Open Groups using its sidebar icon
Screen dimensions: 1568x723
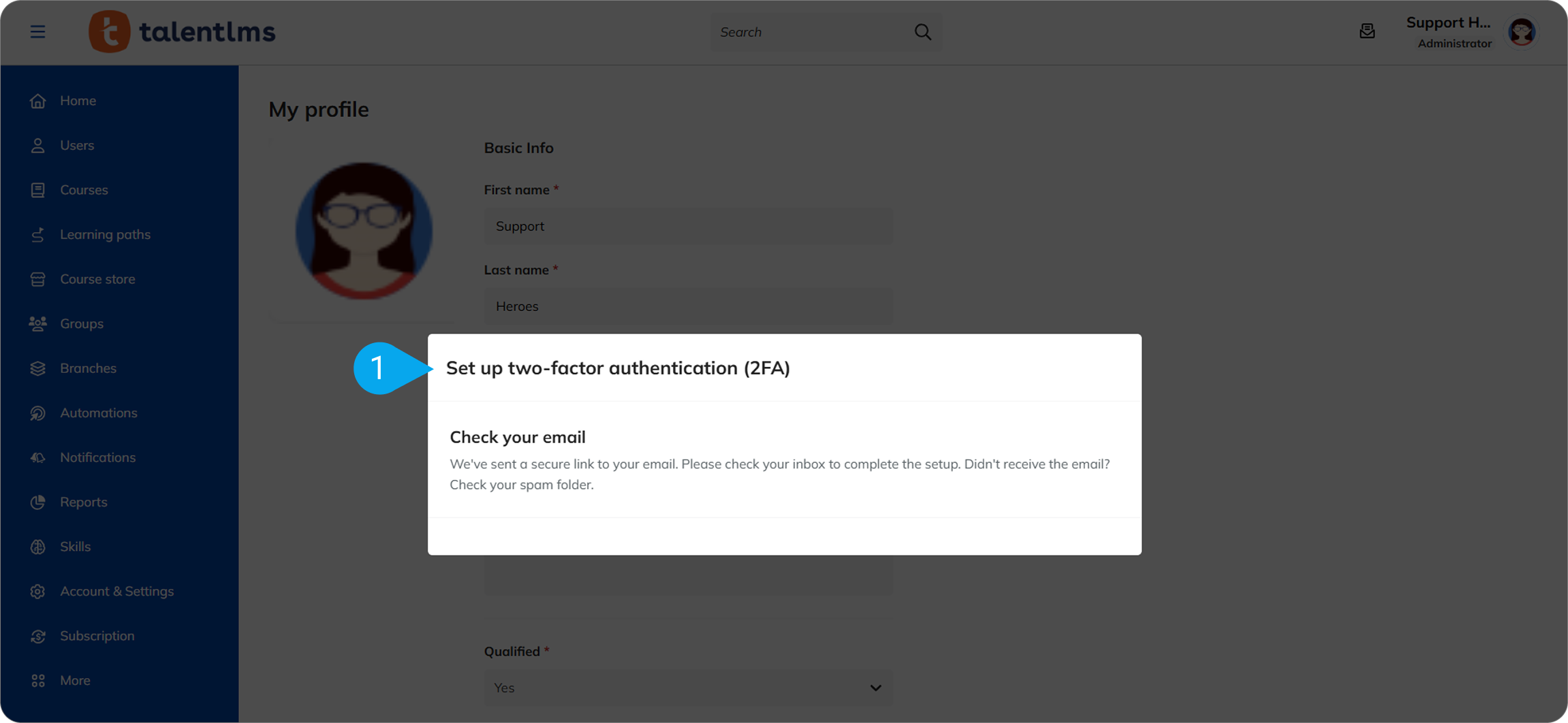click(37, 323)
